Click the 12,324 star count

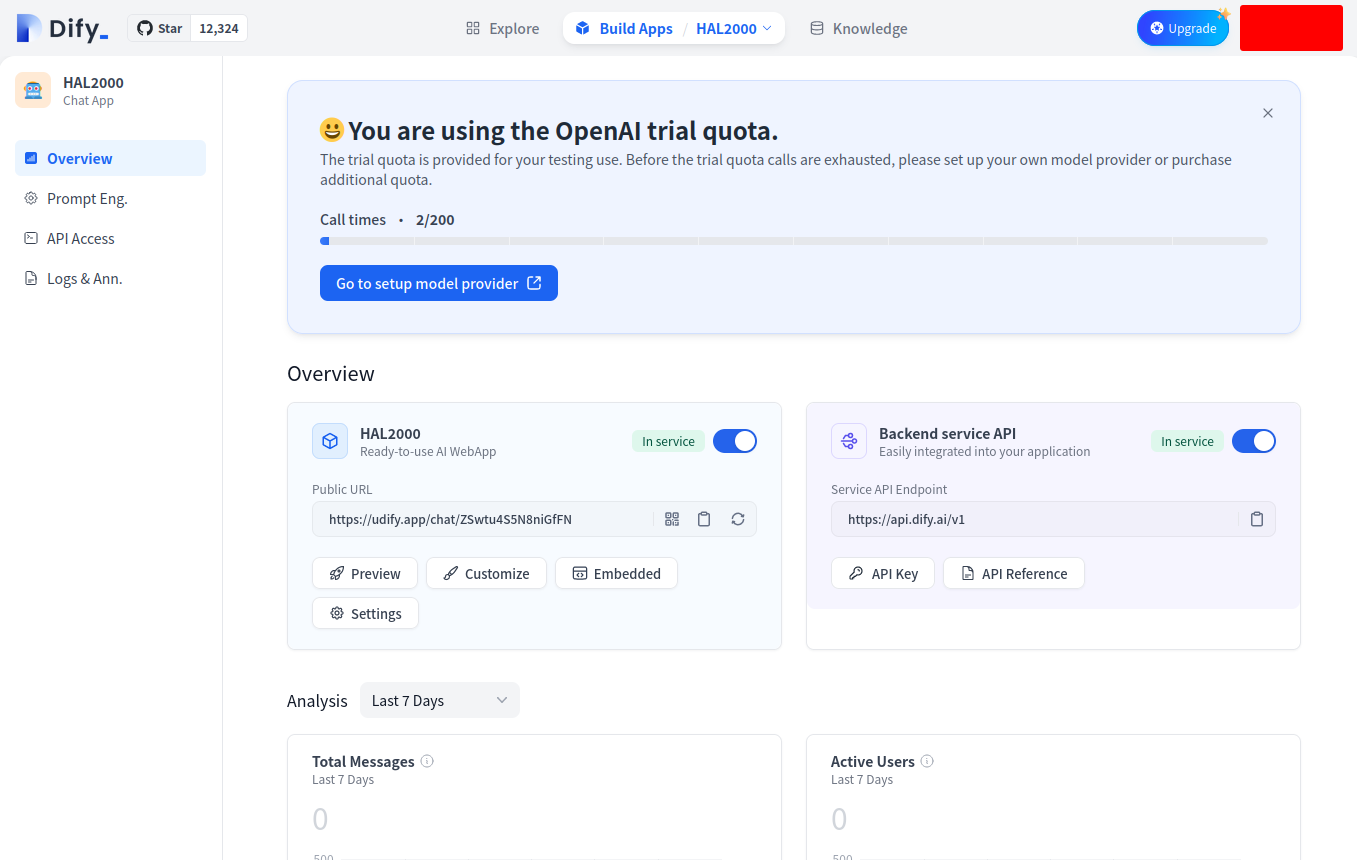tap(219, 28)
